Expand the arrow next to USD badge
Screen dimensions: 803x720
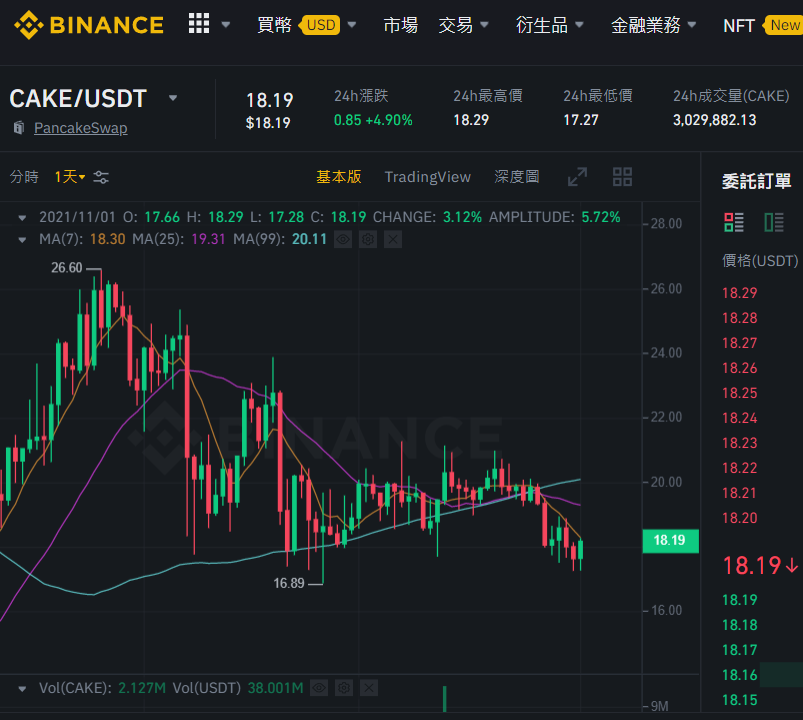pyautogui.click(x=351, y=25)
